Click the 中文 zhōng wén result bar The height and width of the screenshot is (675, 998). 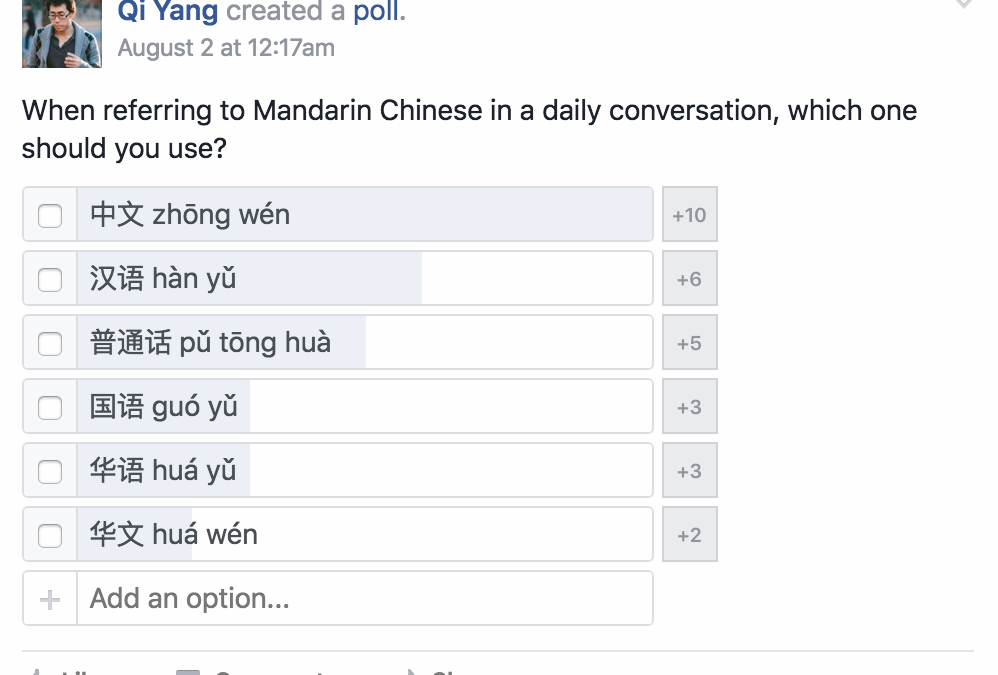365,214
